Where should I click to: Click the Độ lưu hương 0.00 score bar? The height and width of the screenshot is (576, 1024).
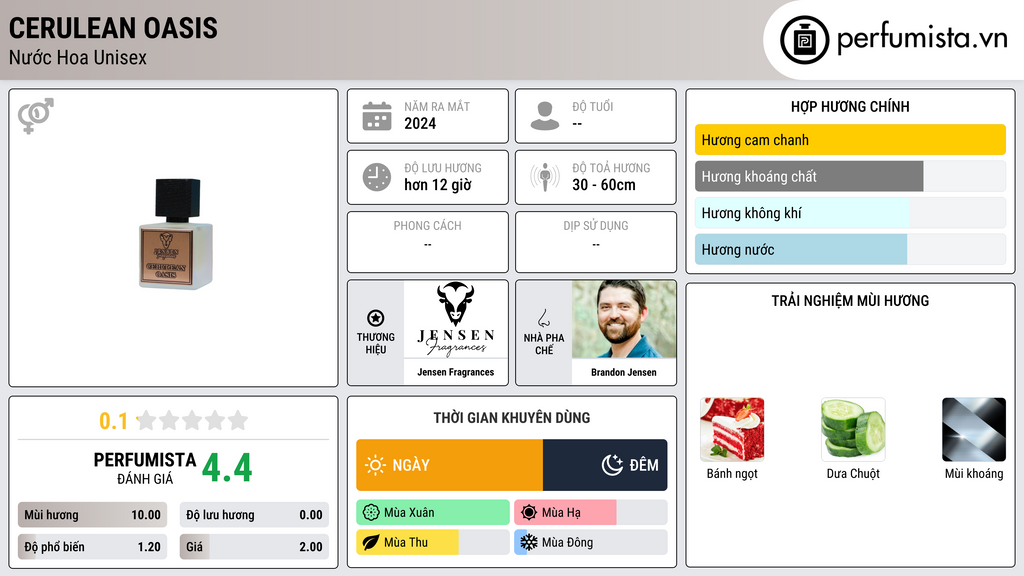(x=254, y=515)
